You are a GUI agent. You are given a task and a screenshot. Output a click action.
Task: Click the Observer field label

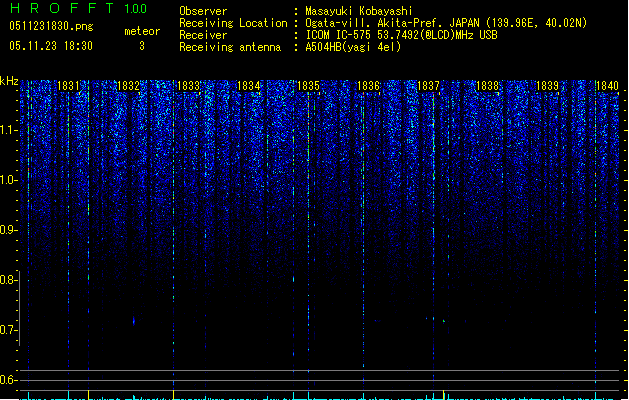click(x=203, y=11)
